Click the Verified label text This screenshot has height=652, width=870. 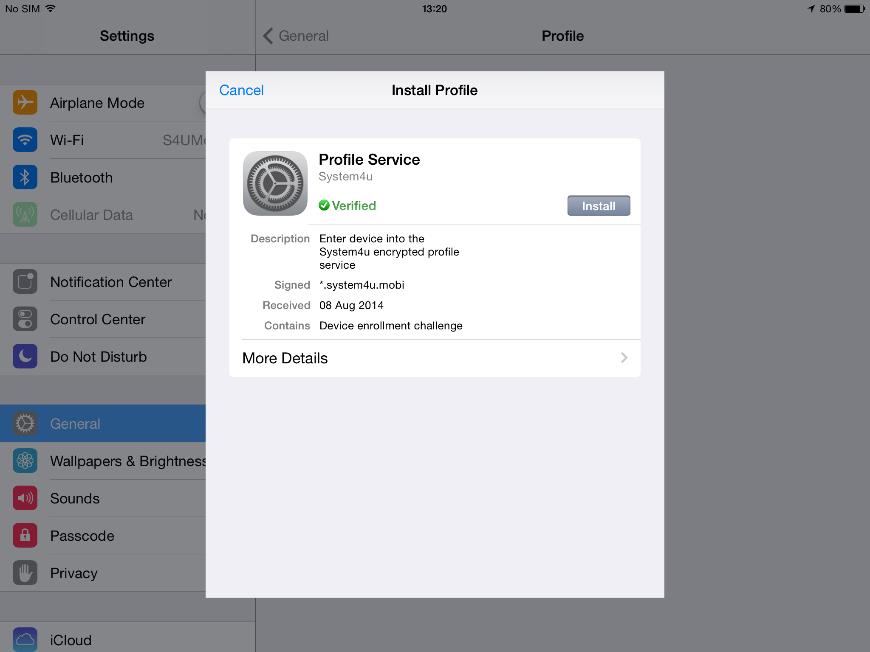point(354,205)
